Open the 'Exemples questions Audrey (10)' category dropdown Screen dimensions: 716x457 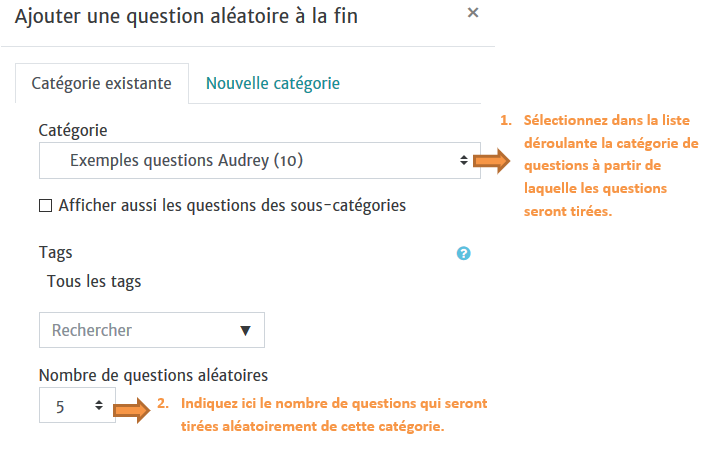point(250,160)
